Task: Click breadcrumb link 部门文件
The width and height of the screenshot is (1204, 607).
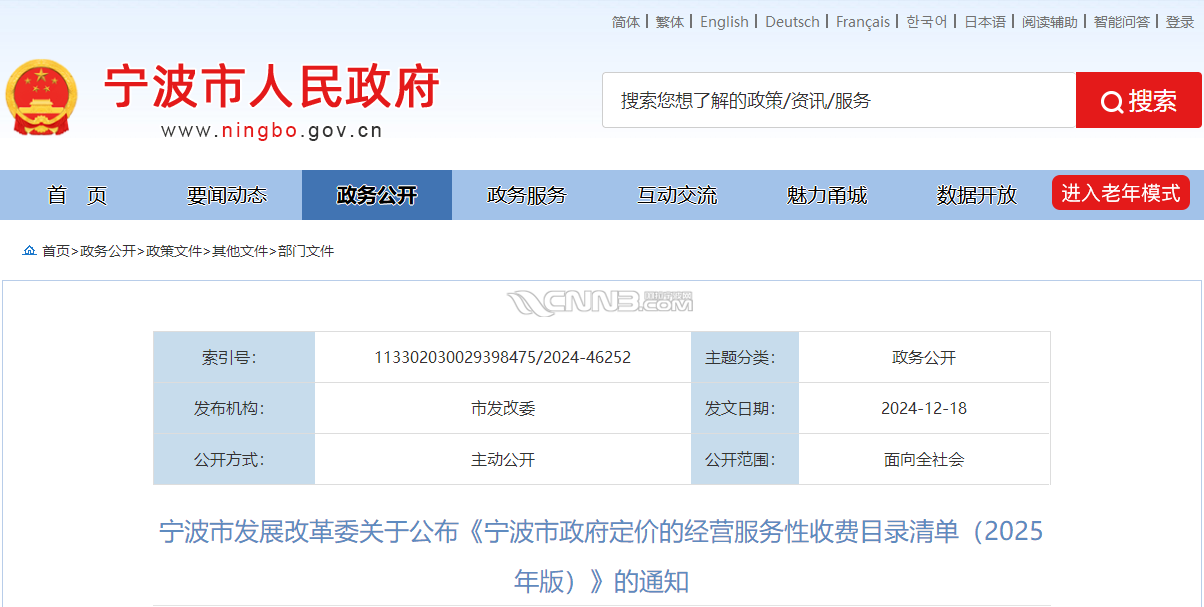Action: pyautogui.click(x=306, y=251)
